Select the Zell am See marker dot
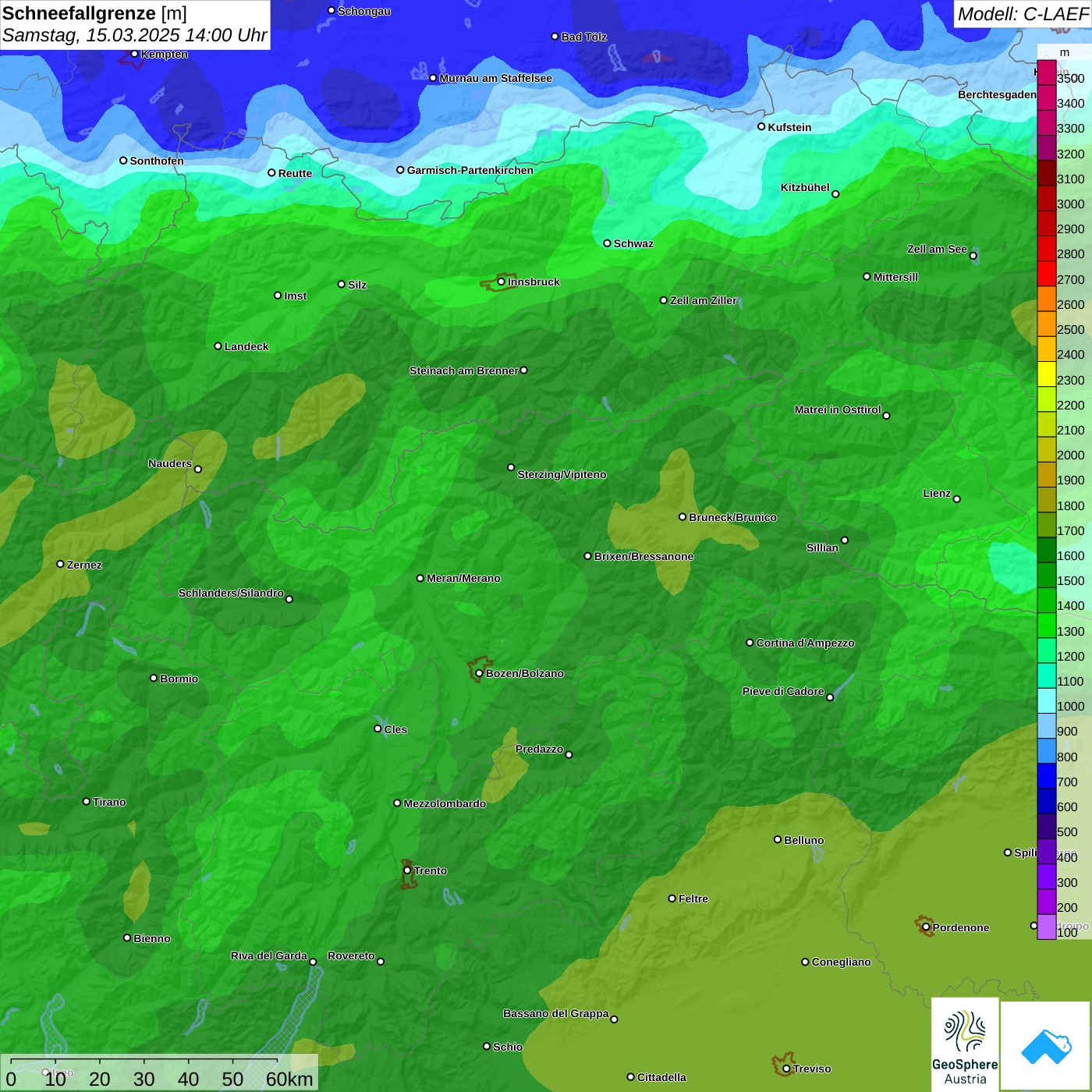This screenshot has width=1092, height=1092. (973, 256)
